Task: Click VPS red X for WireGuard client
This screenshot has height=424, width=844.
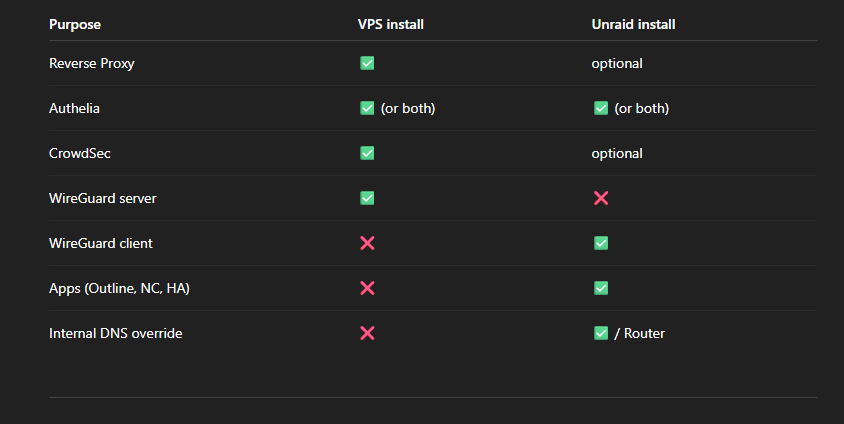Action: pyautogui.click(x=367, y=243)
